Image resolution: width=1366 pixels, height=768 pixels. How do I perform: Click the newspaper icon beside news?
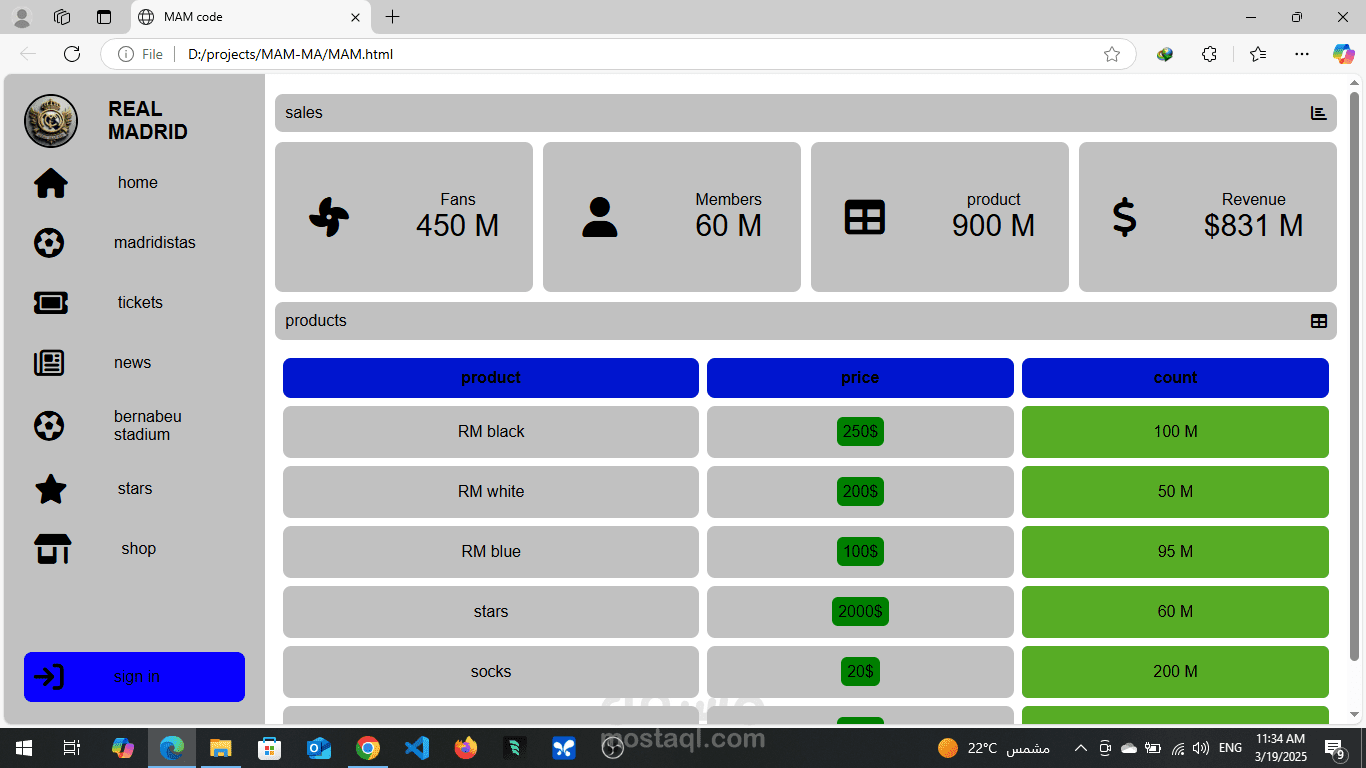coord(49,363)
